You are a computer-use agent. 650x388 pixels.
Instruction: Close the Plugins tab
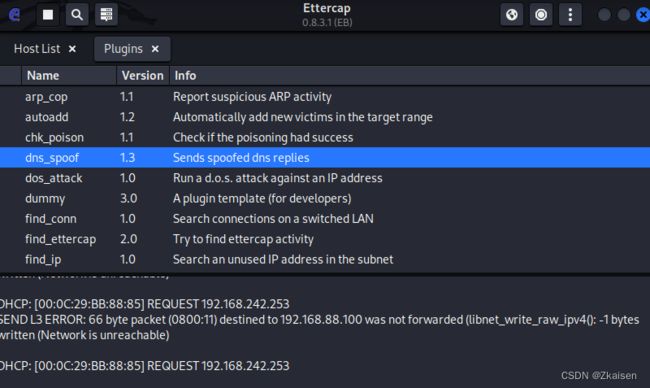coord(155,49)
